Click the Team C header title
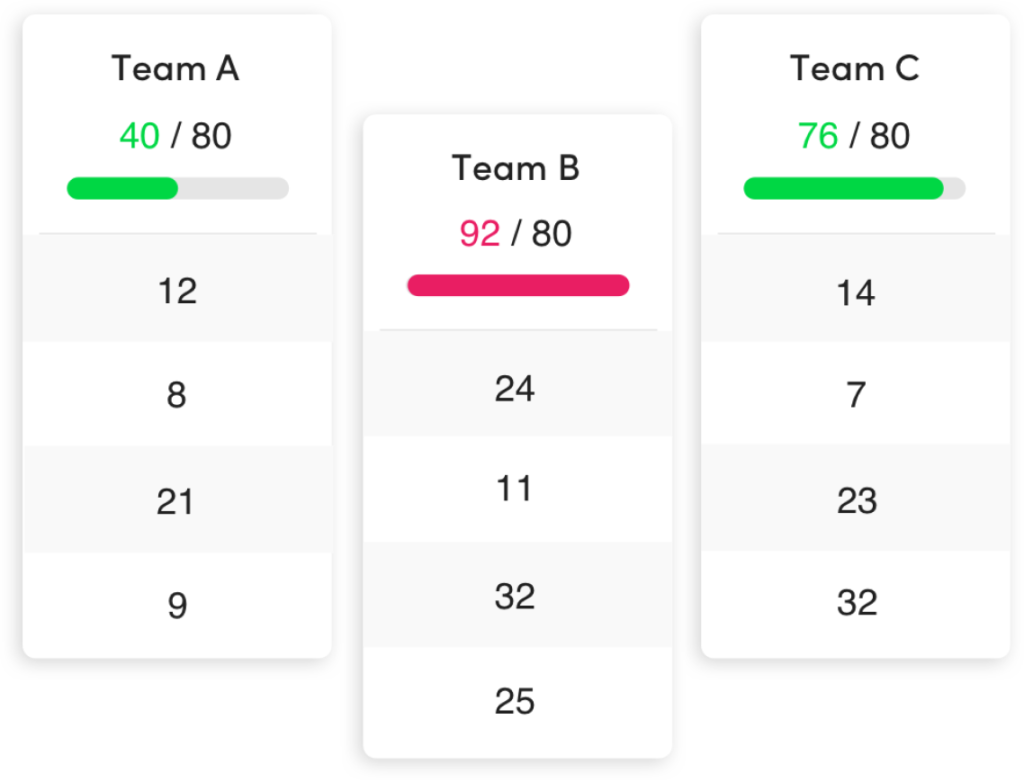1024x782 pixels. [x=855, y=69]
